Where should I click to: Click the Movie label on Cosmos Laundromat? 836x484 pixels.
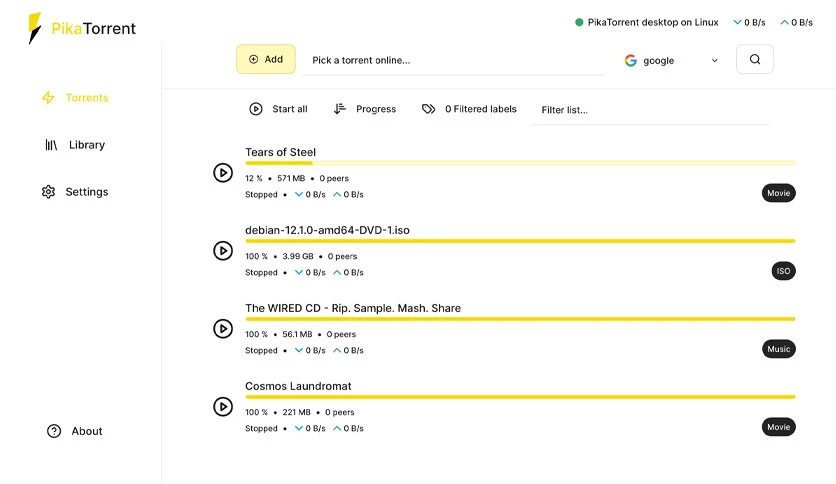(778, 427)
